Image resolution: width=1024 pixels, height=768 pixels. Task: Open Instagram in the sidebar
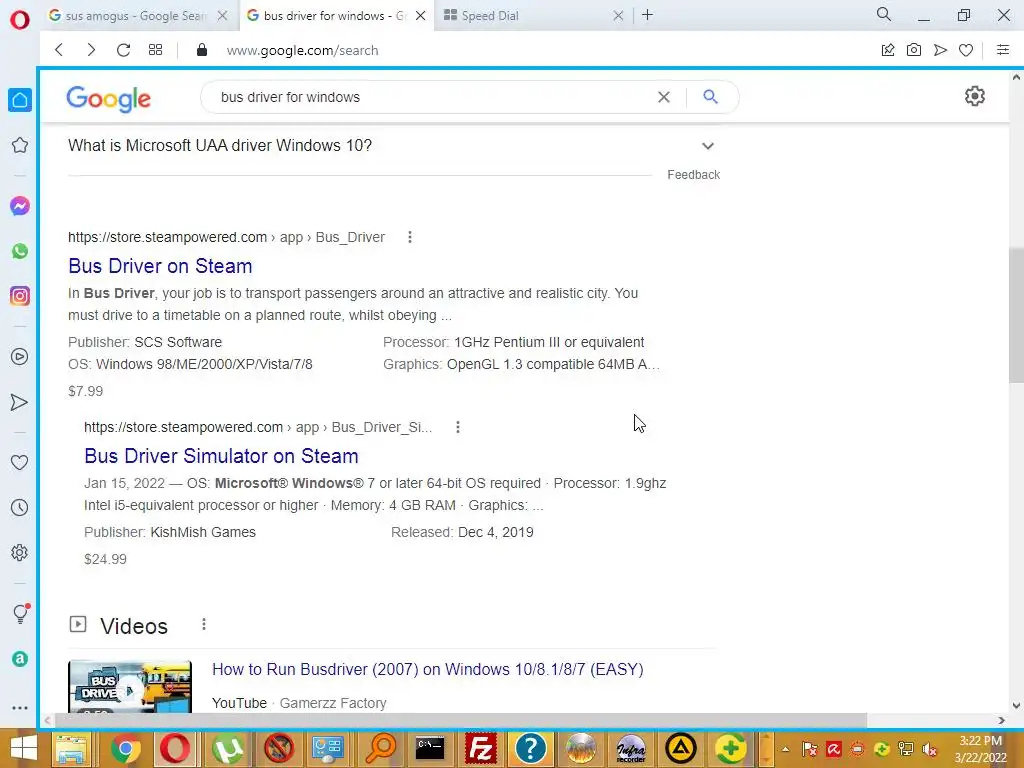[20, 296]
